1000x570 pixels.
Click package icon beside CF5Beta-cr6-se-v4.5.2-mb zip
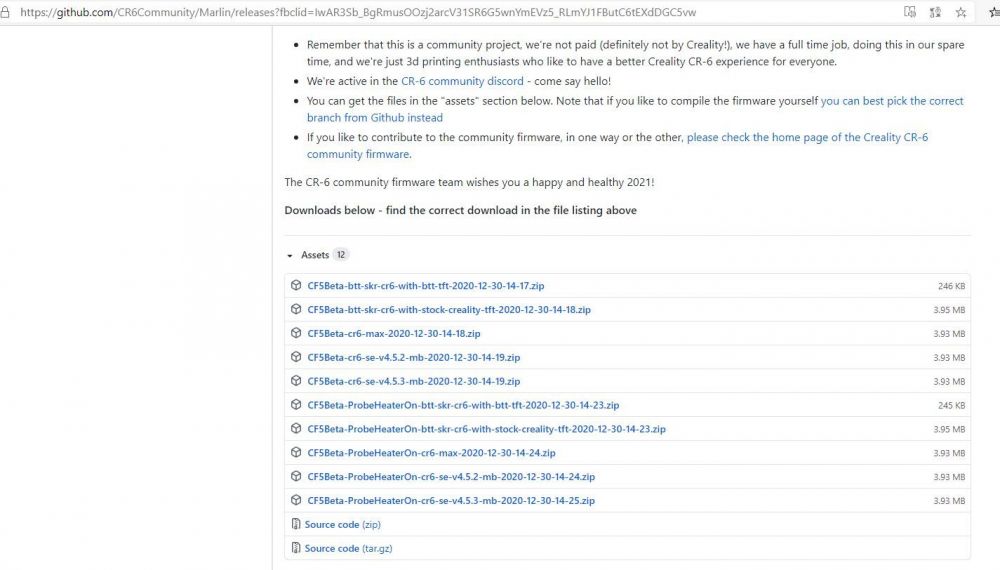(x=296, y=356)
